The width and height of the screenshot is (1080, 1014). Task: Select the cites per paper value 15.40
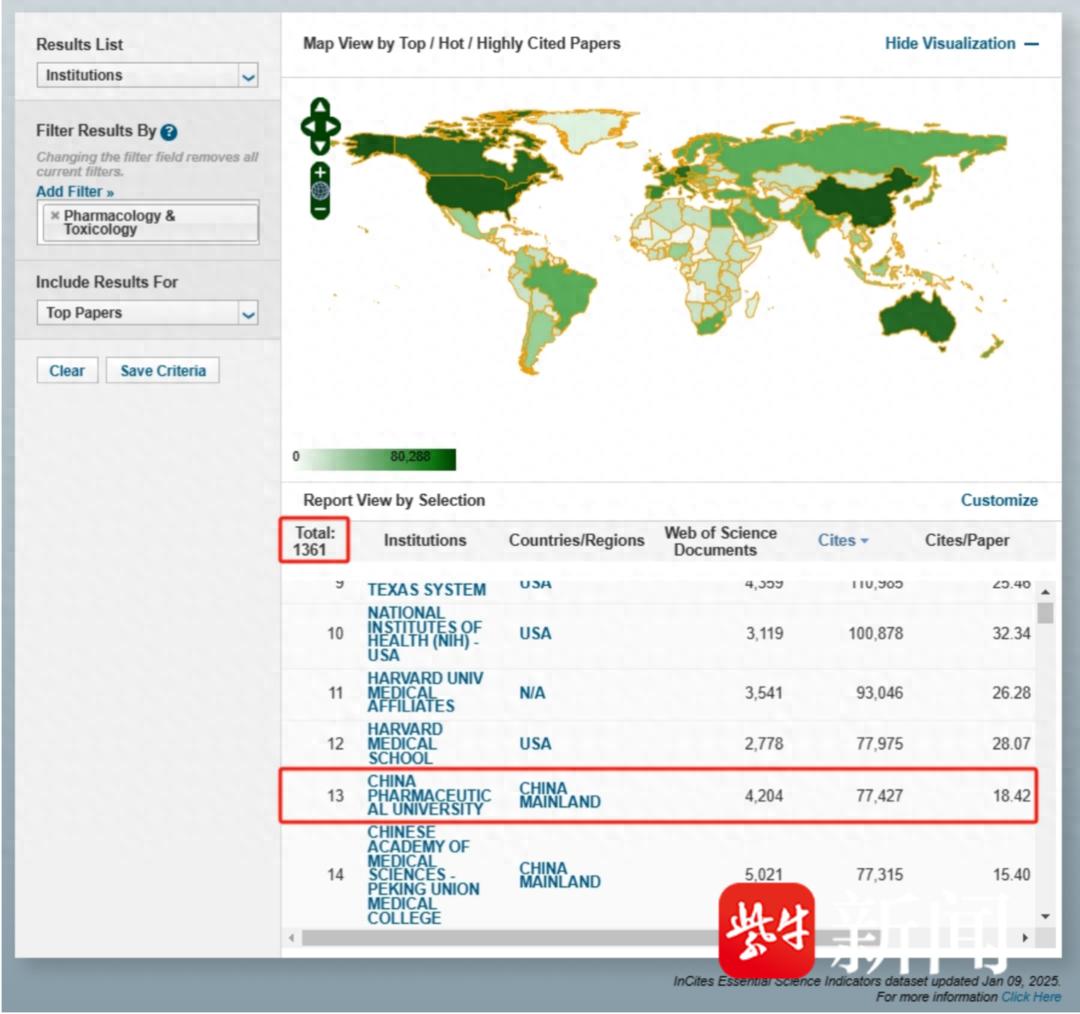click(1011, 875)
